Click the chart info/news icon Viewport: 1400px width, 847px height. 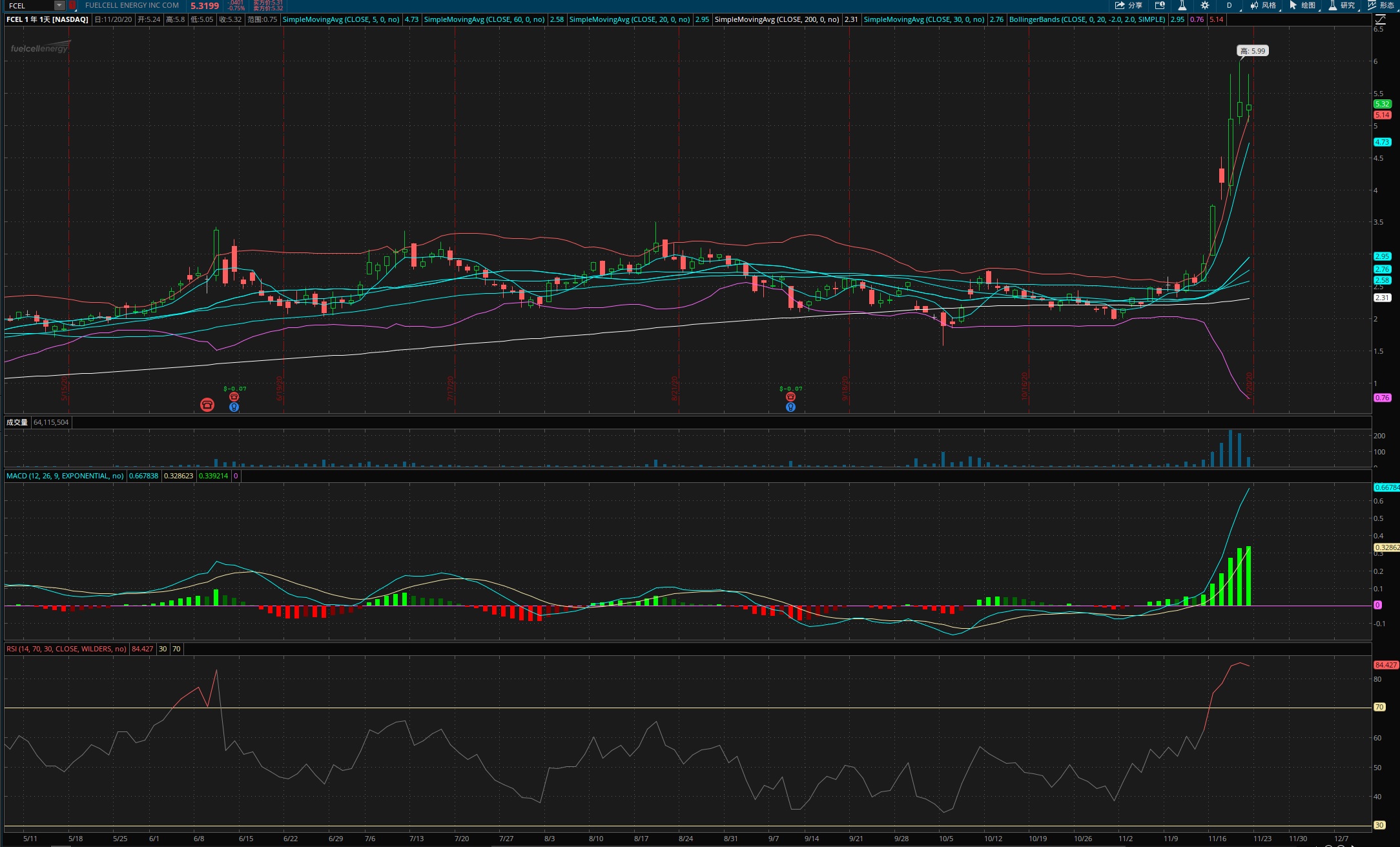coord(1160,5)
